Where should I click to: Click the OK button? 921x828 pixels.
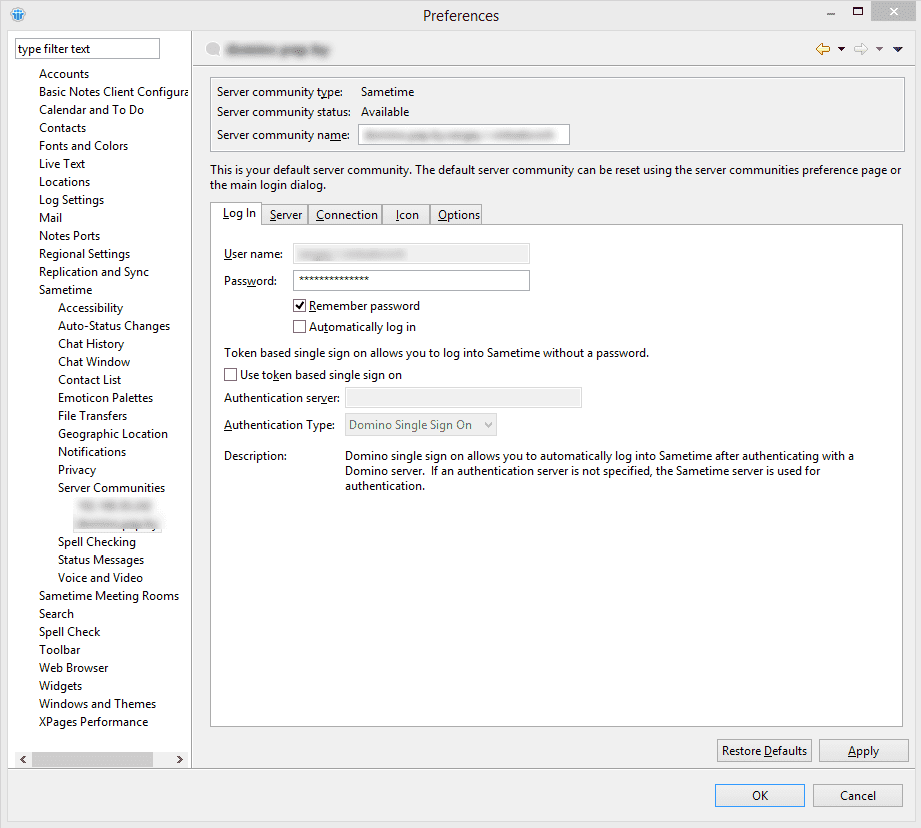point(759,795)
